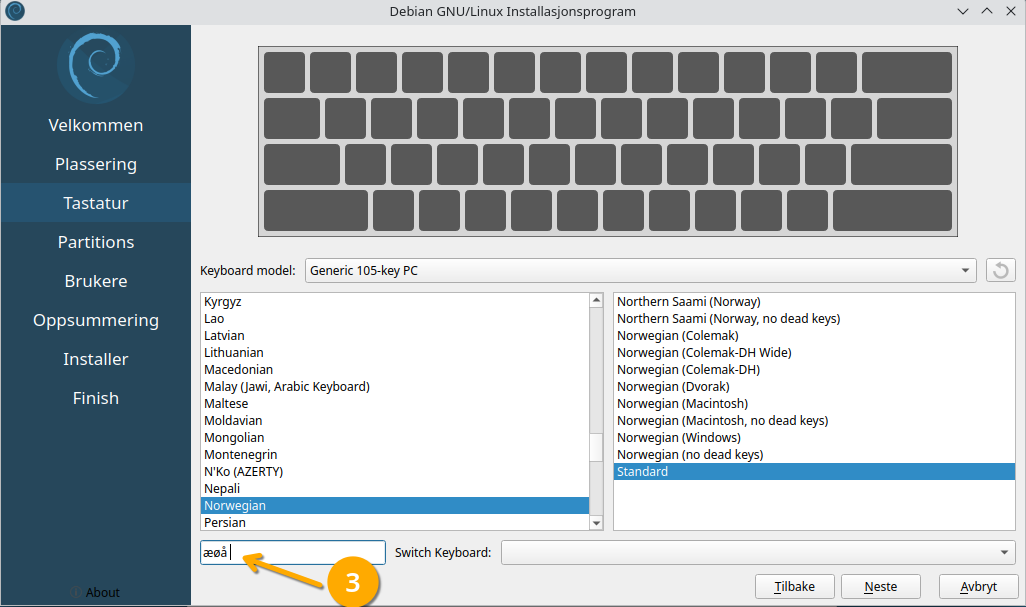Screen dimensions: 1026x607
Task: Click the About info icon
Action: [76, 592]
